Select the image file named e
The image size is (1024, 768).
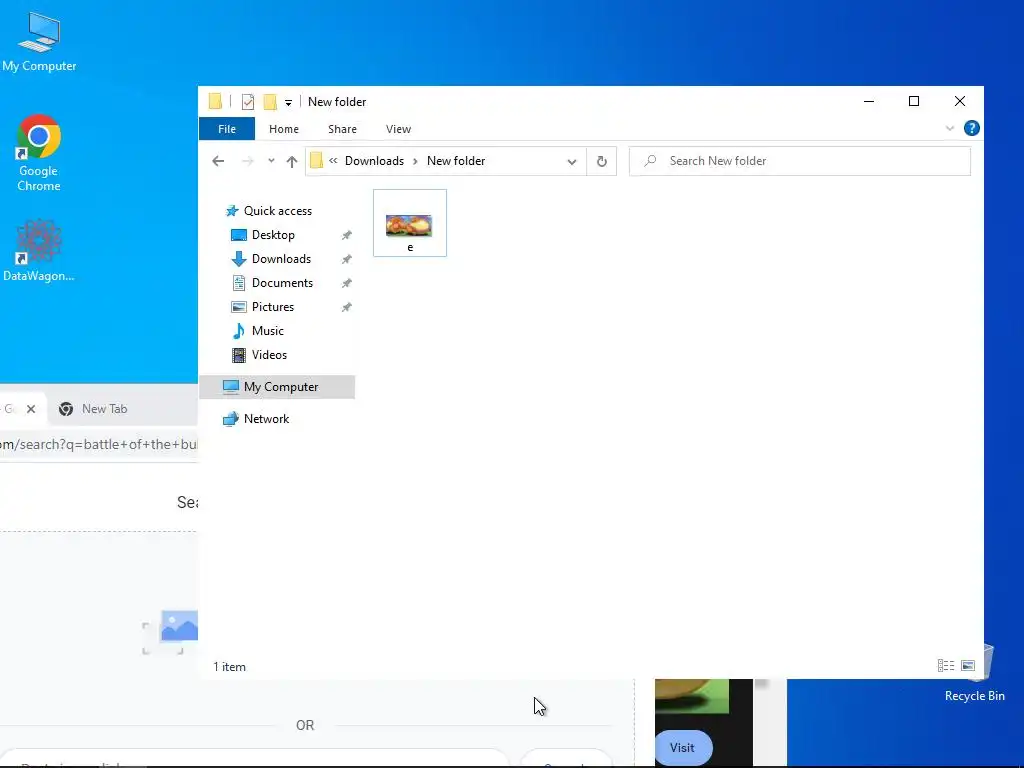tap(409, 223)
